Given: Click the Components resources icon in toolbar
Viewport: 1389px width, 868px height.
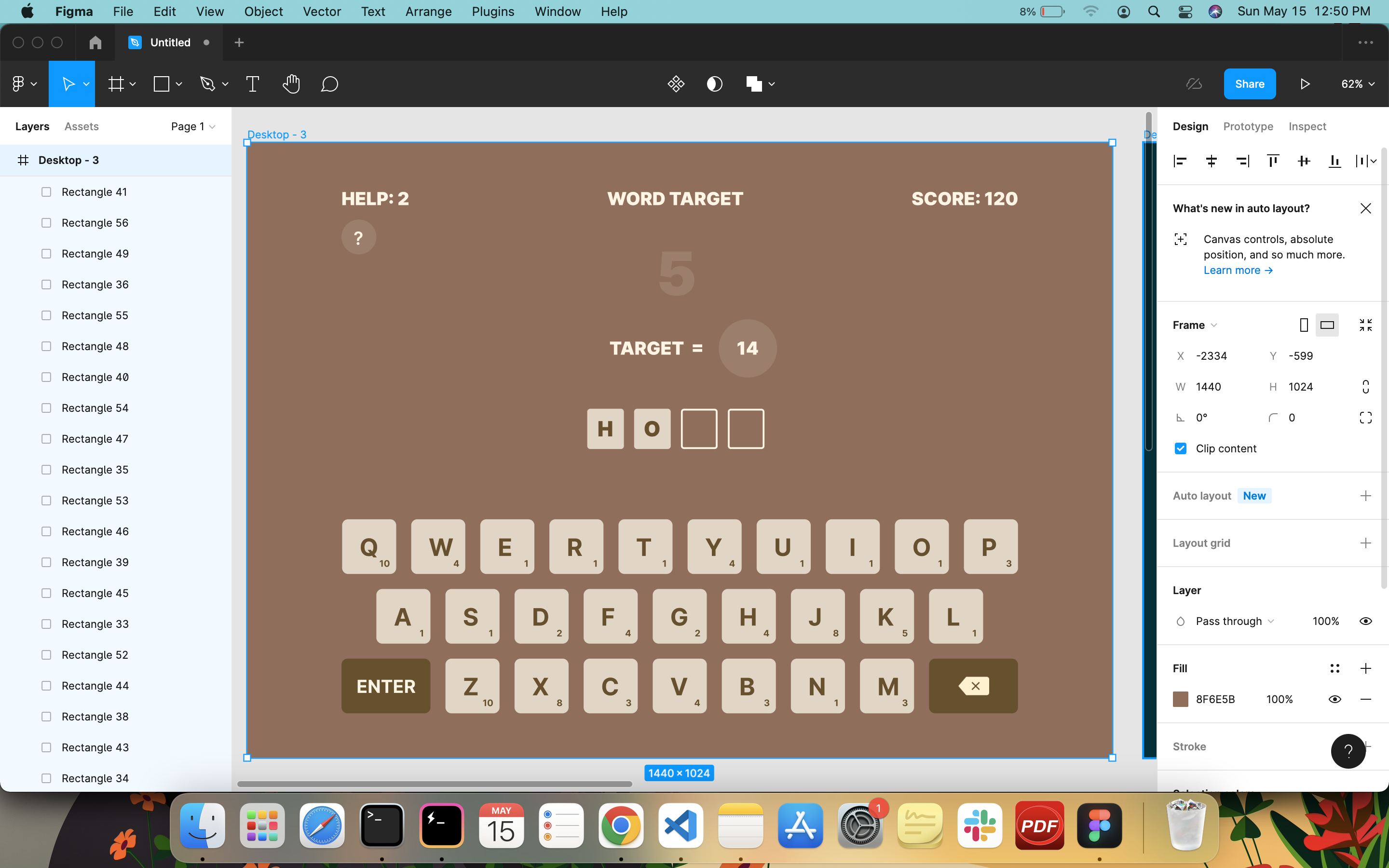Looking at the screenshot, I should point(676,84).
